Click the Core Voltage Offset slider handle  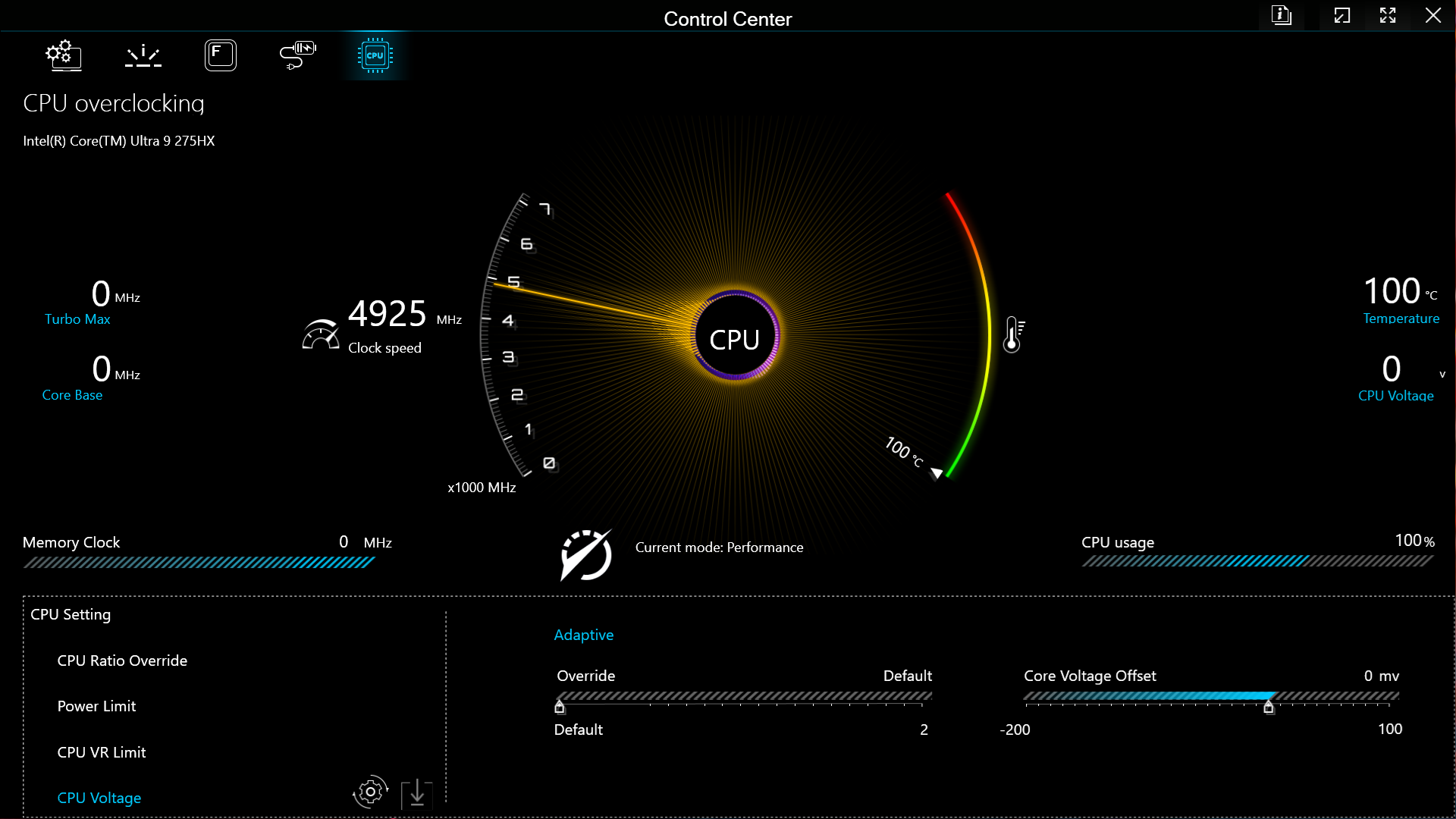coord(1269,707)
